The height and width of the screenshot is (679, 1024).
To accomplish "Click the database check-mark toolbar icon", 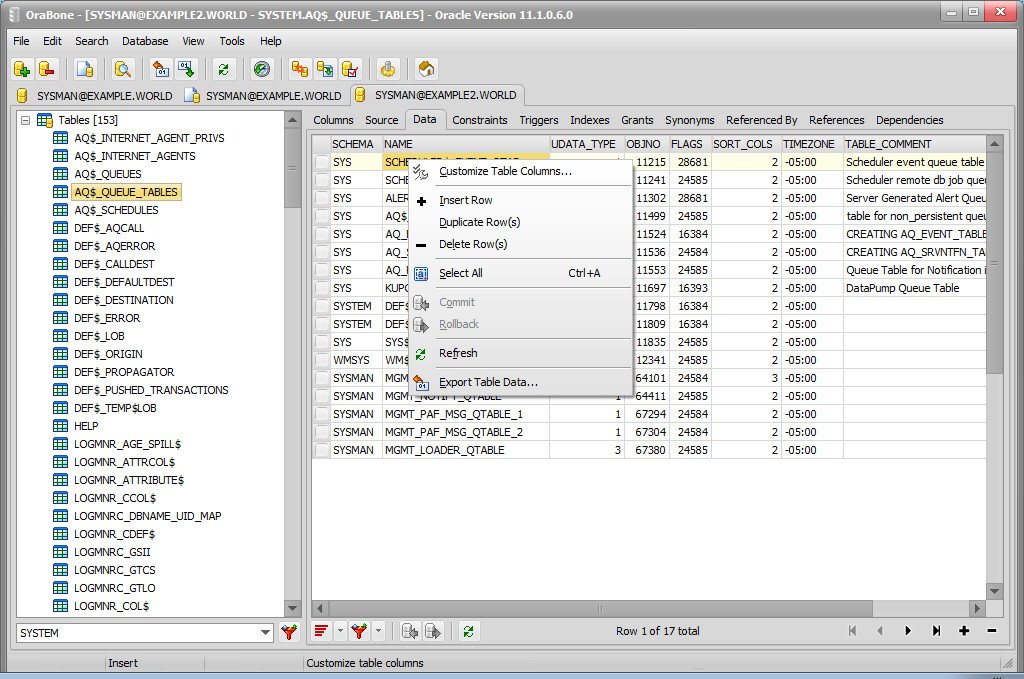I will [x=350, y=69].
